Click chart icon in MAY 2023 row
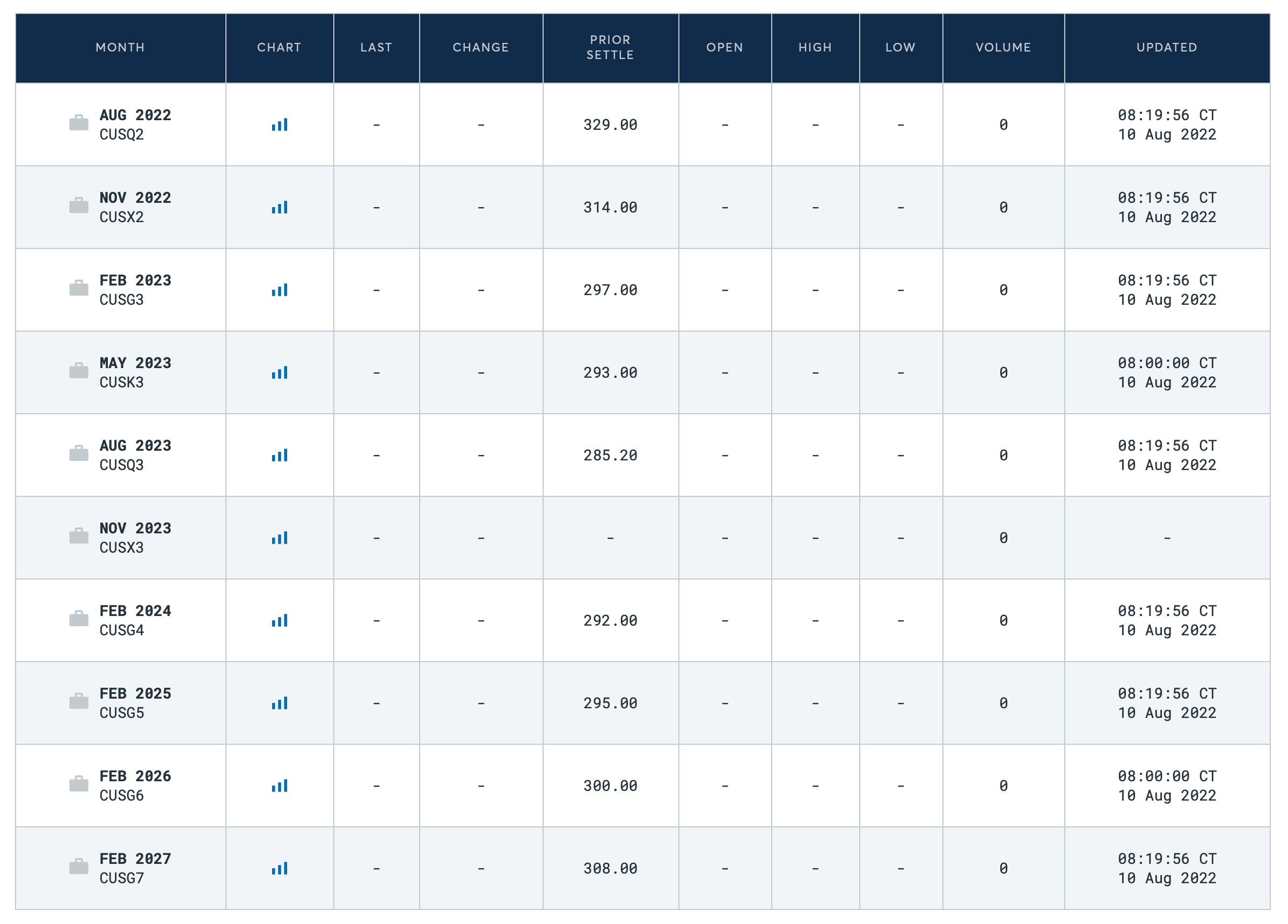The width and height of the screenshot is (1288, 924). [280, 372]
